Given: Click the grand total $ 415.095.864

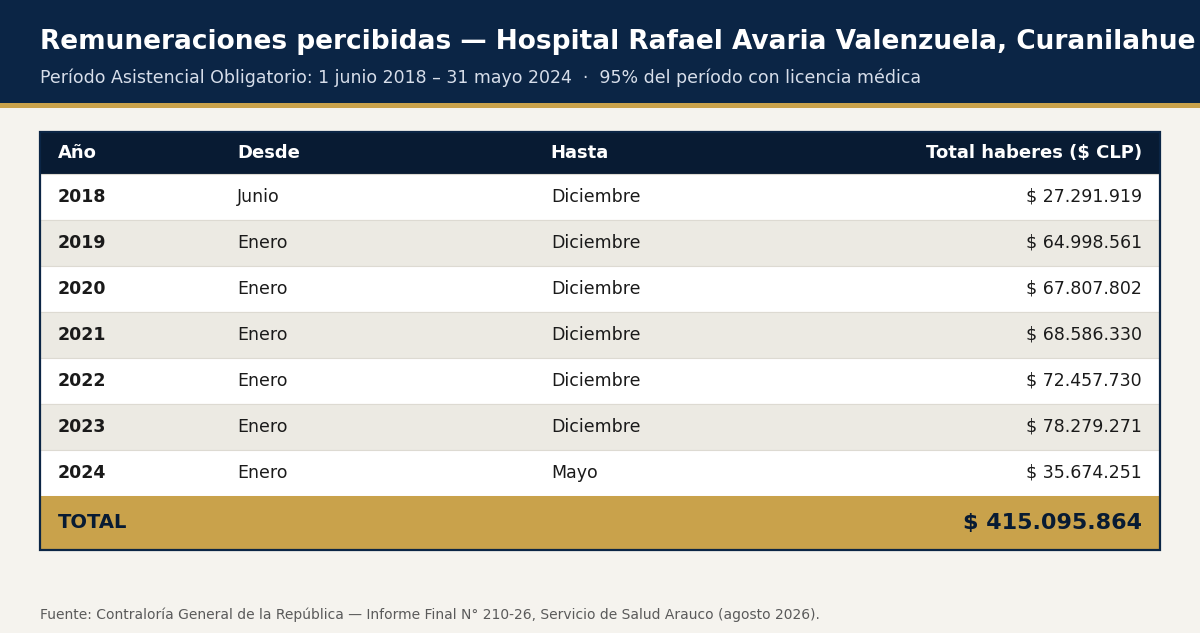Looking at the screenshot, I should (1052, 523).
